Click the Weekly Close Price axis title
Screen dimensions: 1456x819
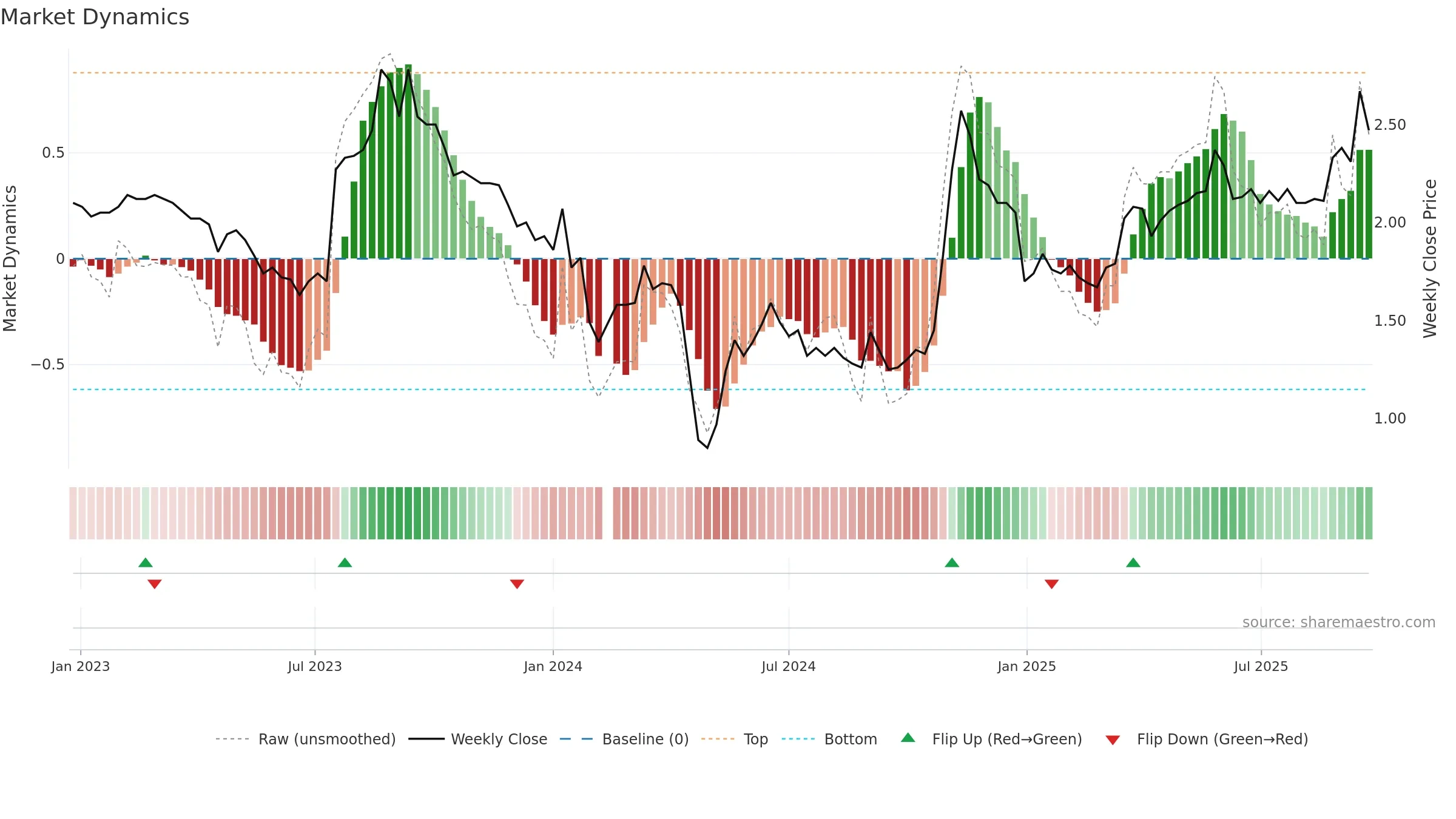point(1430,258)
